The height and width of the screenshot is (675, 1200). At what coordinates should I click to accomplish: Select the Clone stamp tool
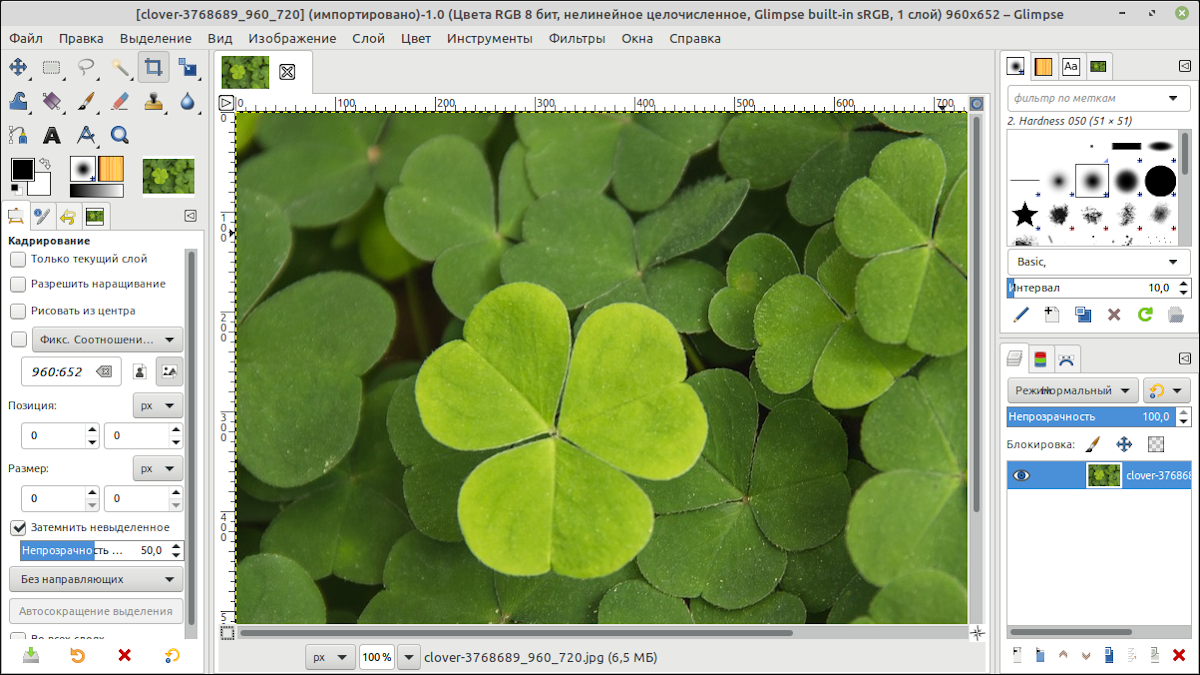154,101
